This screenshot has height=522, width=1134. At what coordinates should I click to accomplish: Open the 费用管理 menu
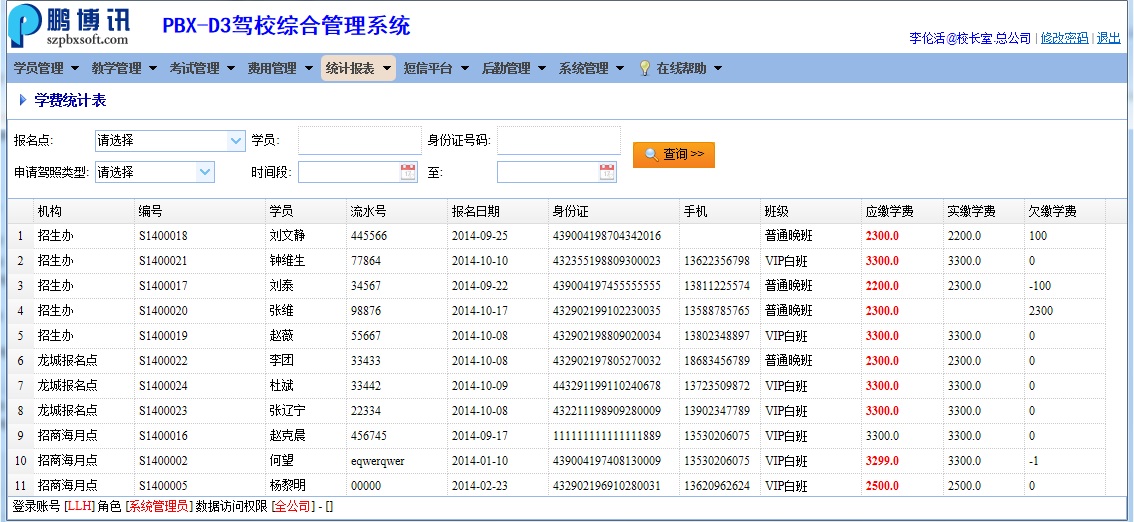click(x=281, y=68)
